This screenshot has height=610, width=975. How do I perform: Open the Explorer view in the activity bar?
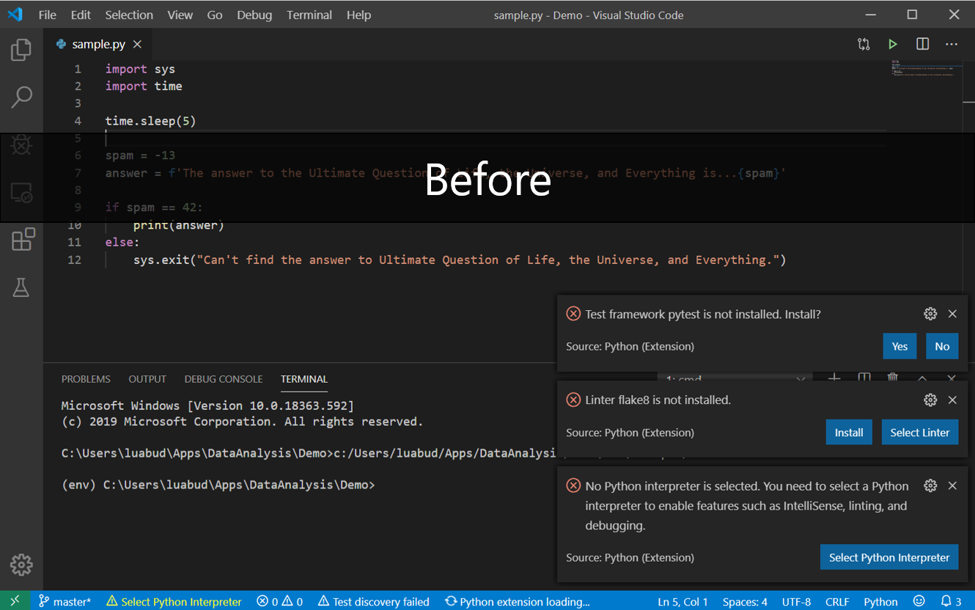click(x=21, y=49)
